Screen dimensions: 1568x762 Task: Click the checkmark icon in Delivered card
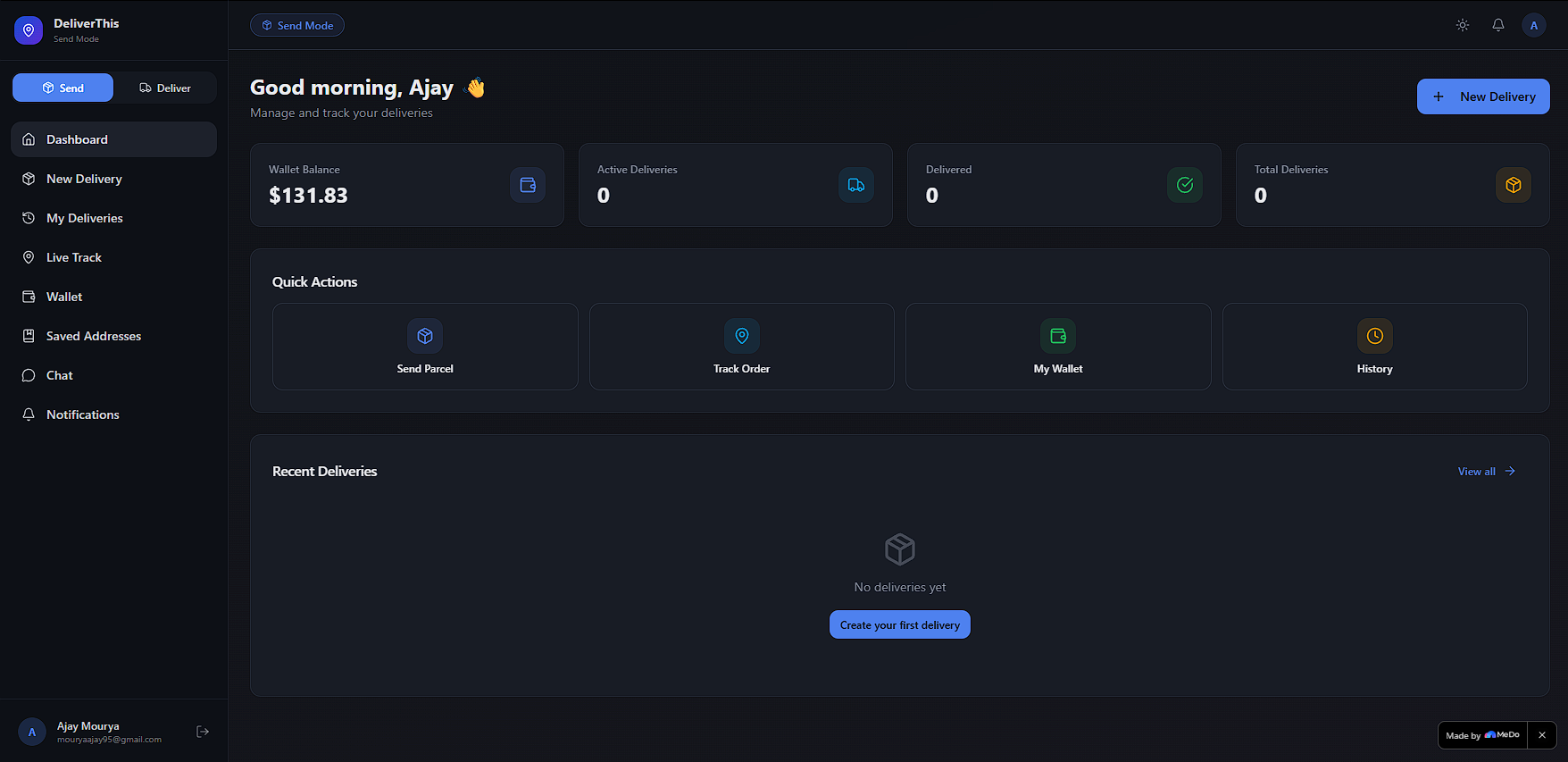tap(1185, 185)
